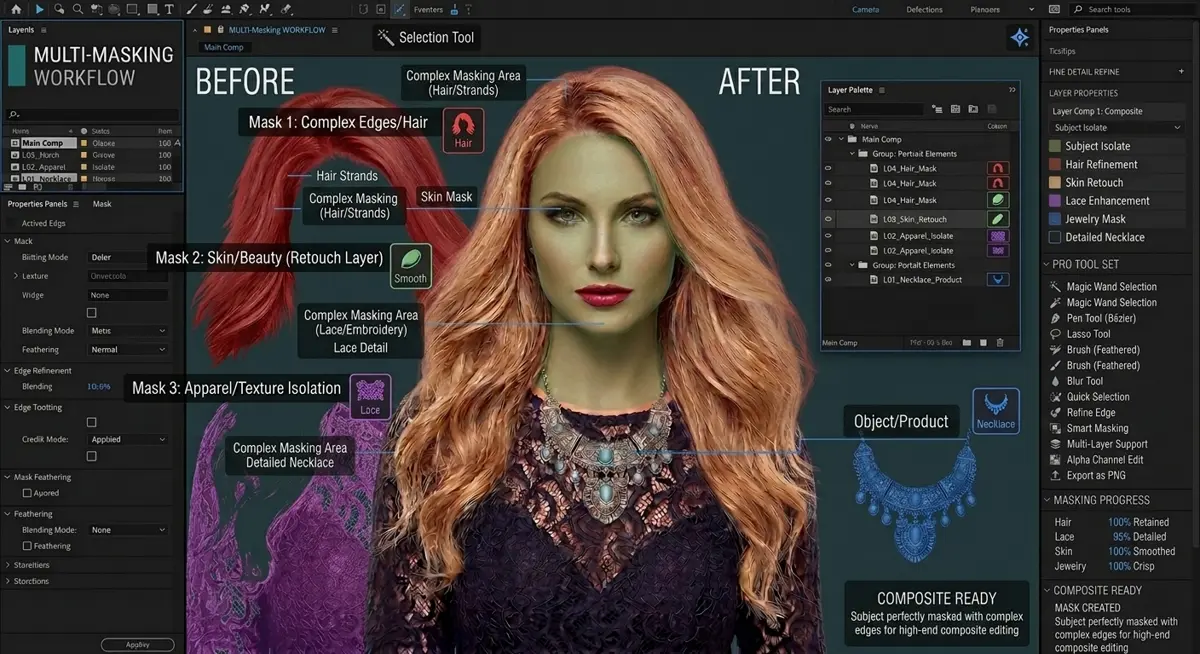
Task: Toggle visibility of L03_Skin_Retouch layer
Action: (x=828, y=219)
